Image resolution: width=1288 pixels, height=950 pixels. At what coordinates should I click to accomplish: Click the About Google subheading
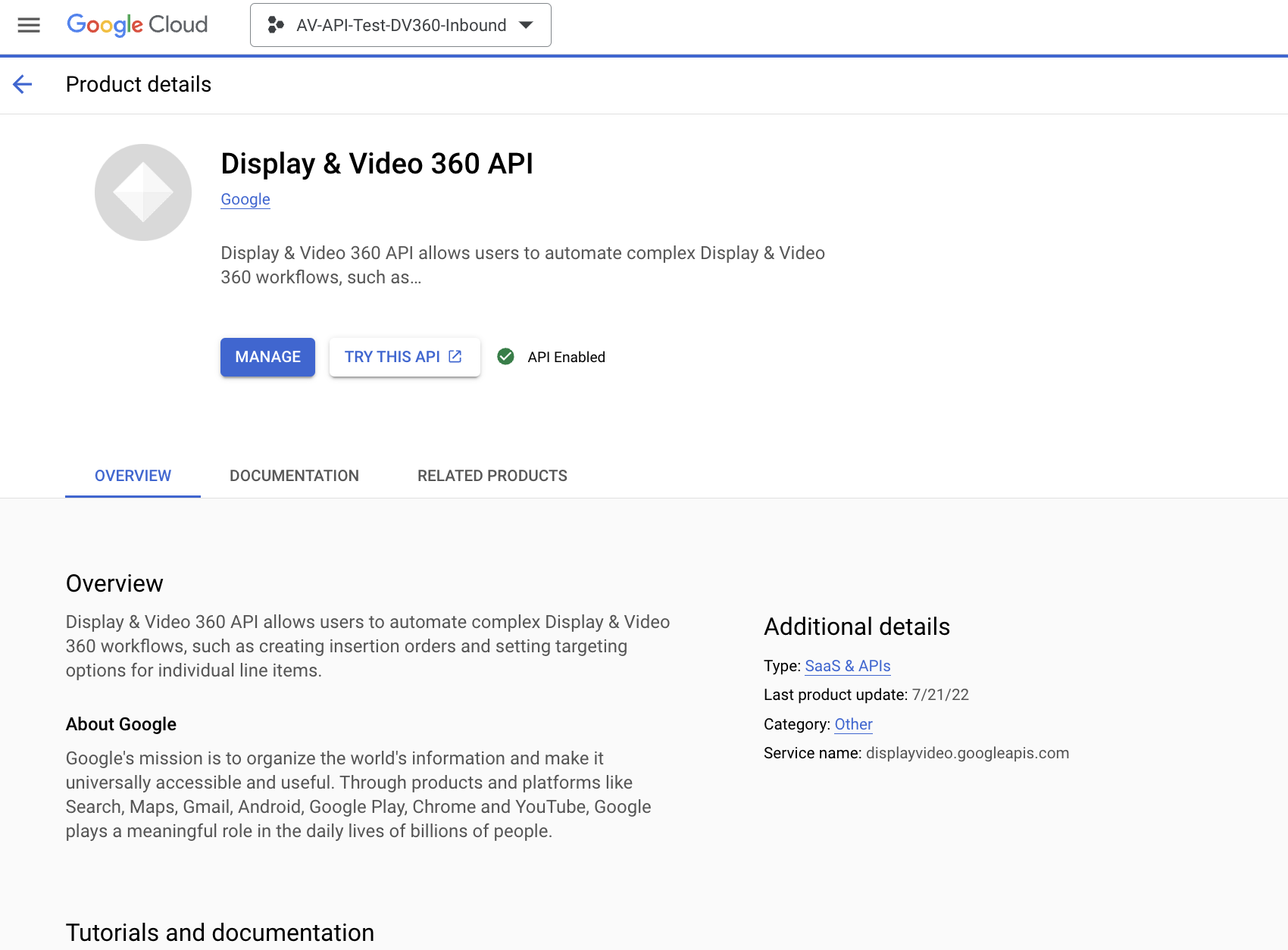point(121,724)
